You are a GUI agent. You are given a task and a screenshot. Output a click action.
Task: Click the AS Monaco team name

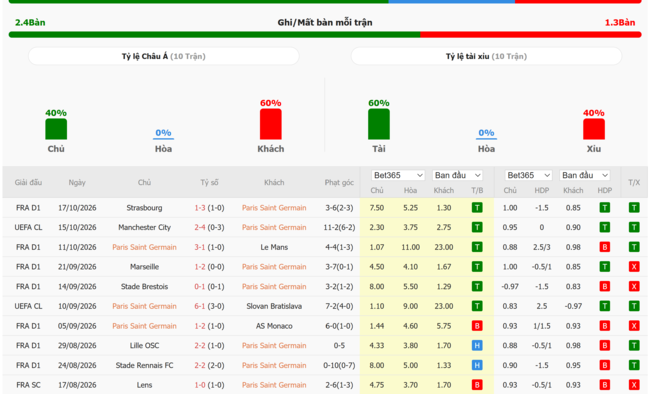click(274, 326)
